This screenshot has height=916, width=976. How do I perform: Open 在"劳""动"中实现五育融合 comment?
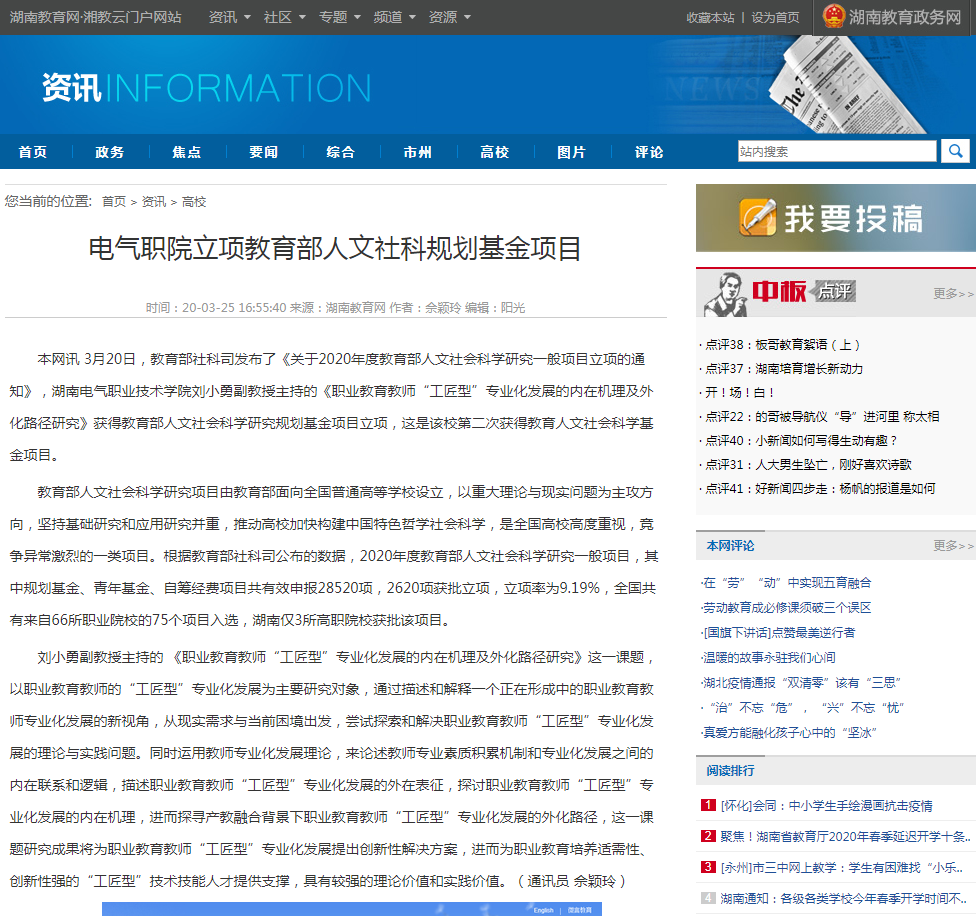[786, 583]
